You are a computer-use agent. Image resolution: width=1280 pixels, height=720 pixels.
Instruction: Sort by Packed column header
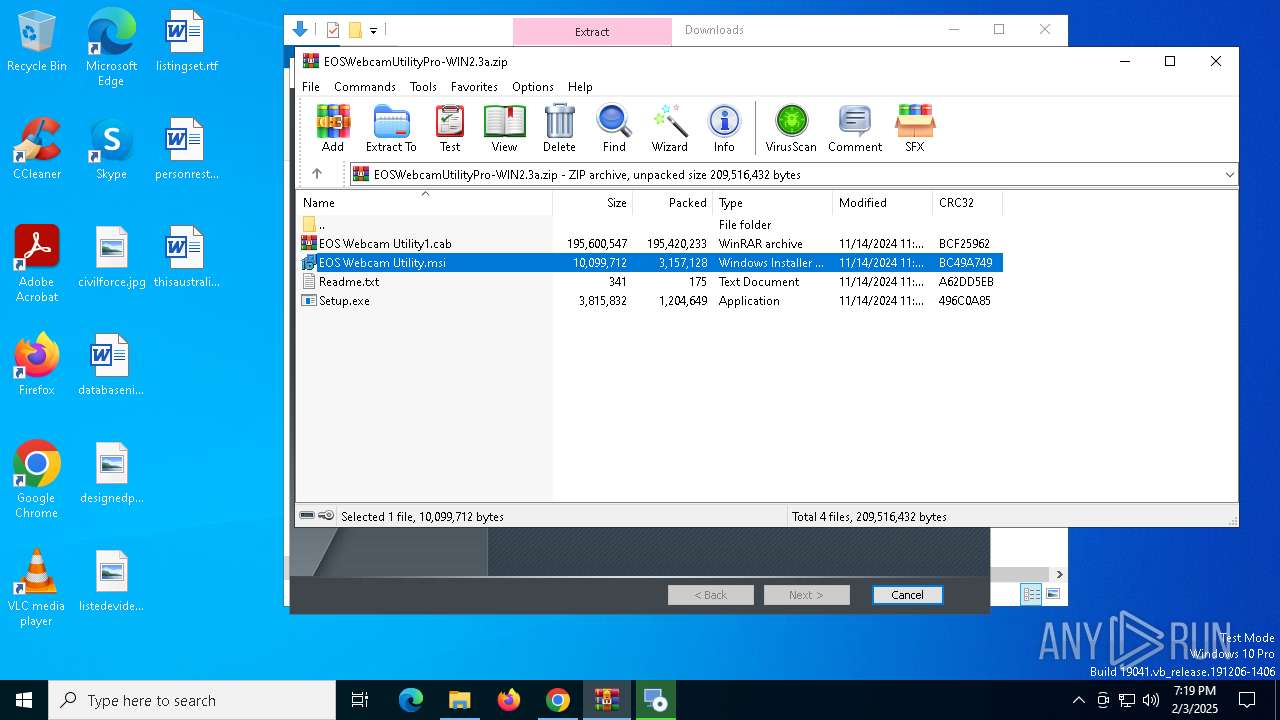point(673,203)
